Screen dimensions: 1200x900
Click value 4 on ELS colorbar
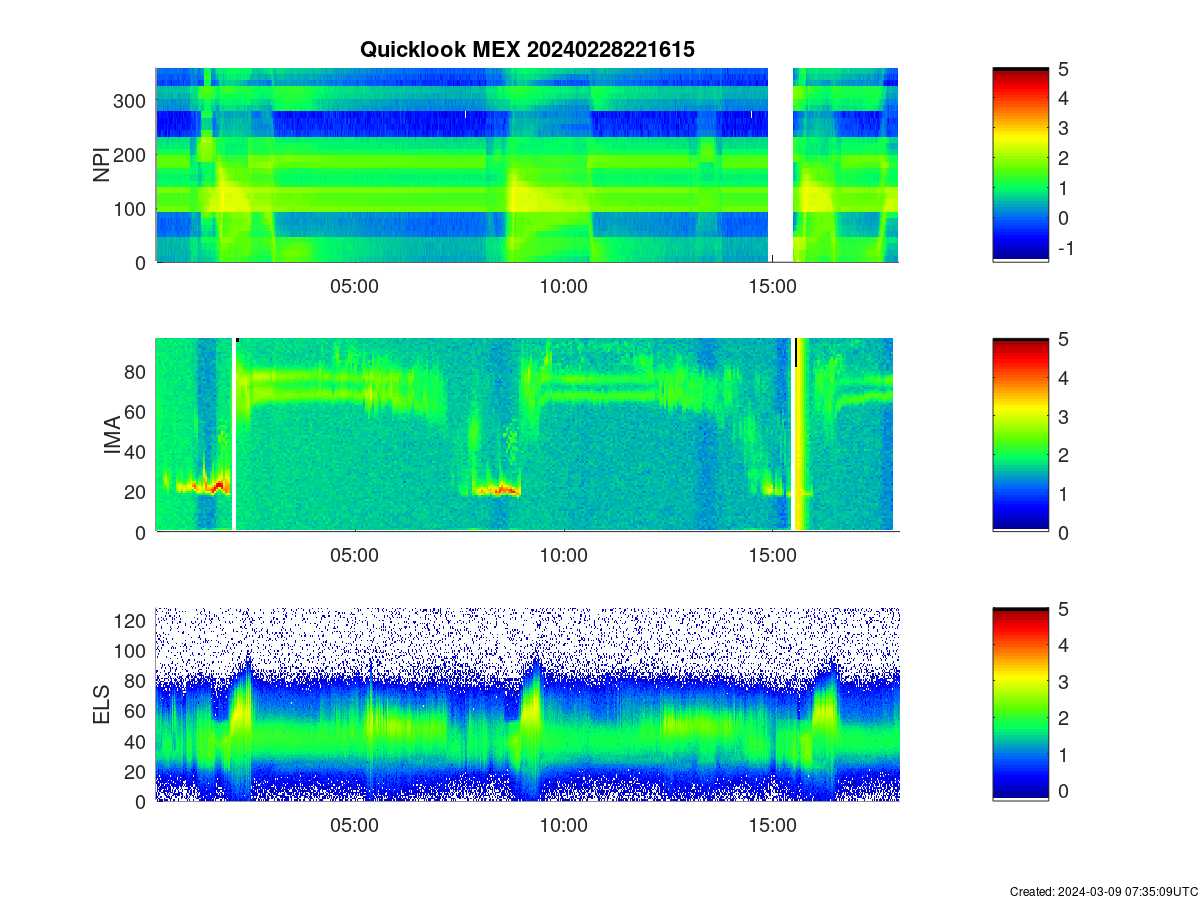coord(1063,645)
